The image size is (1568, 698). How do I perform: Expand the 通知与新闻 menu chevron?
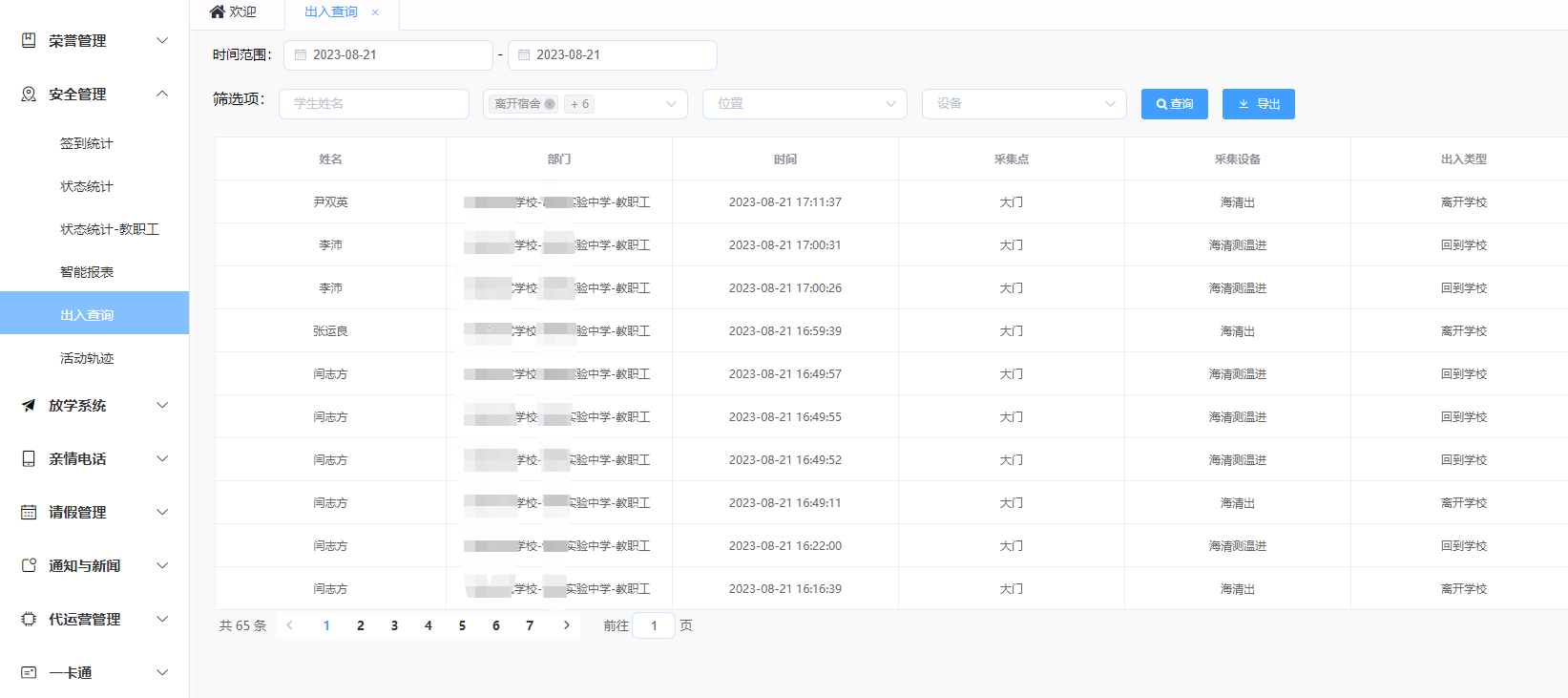(x=162, y=565)
